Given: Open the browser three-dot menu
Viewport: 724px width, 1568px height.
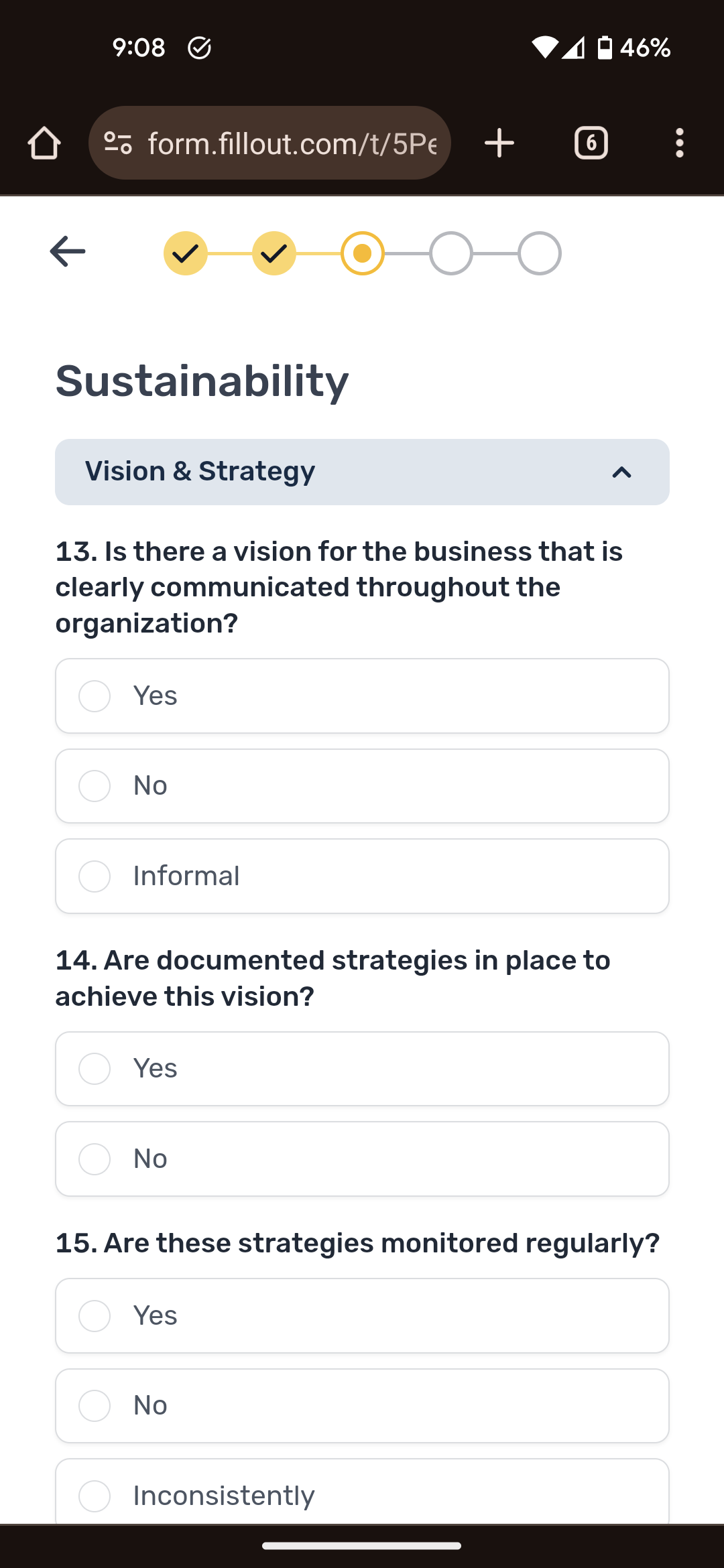Looking at the screenshot, I should point(679,143).
